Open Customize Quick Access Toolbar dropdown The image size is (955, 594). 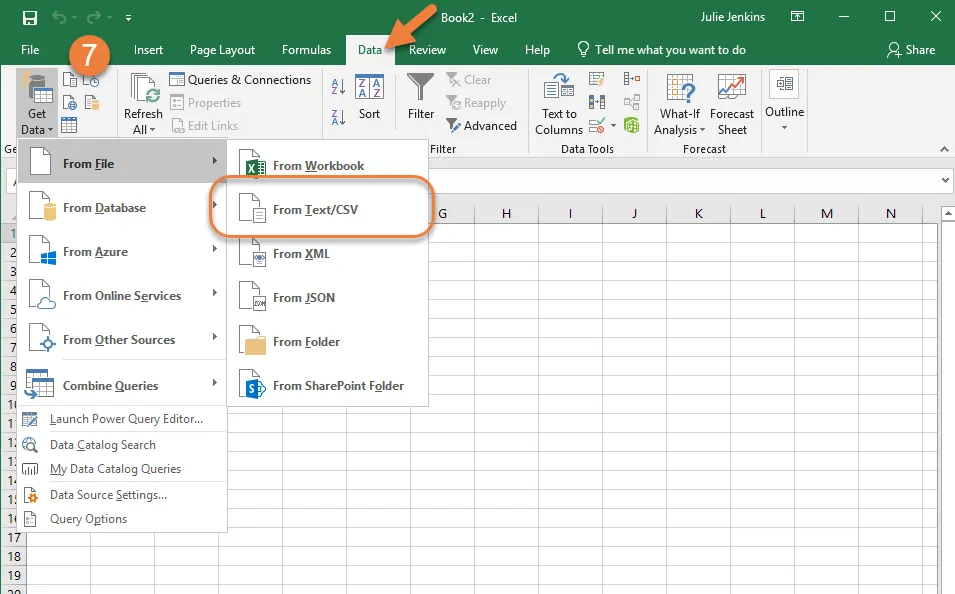(x=129, y=18)
